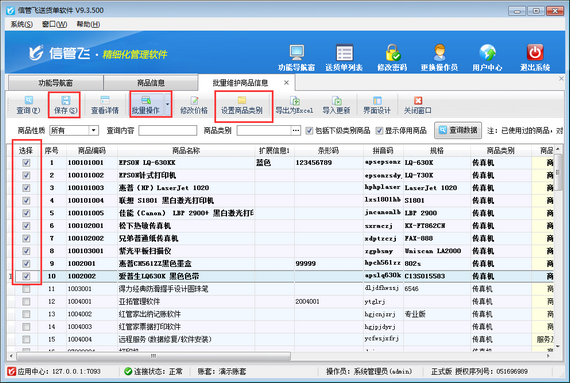Open the 系统(S) menu
The width and height of the screenshot is (570, 383).
point(21,24)
